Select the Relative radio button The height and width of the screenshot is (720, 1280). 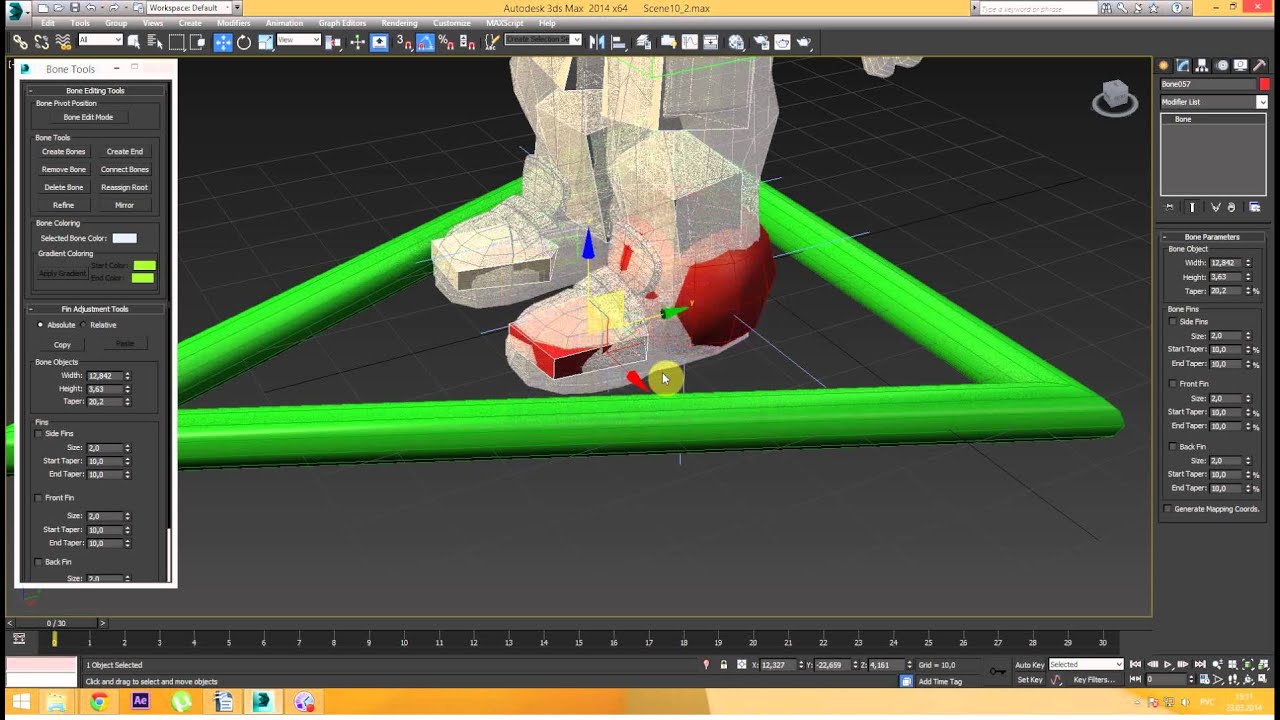tap(84, 325)
